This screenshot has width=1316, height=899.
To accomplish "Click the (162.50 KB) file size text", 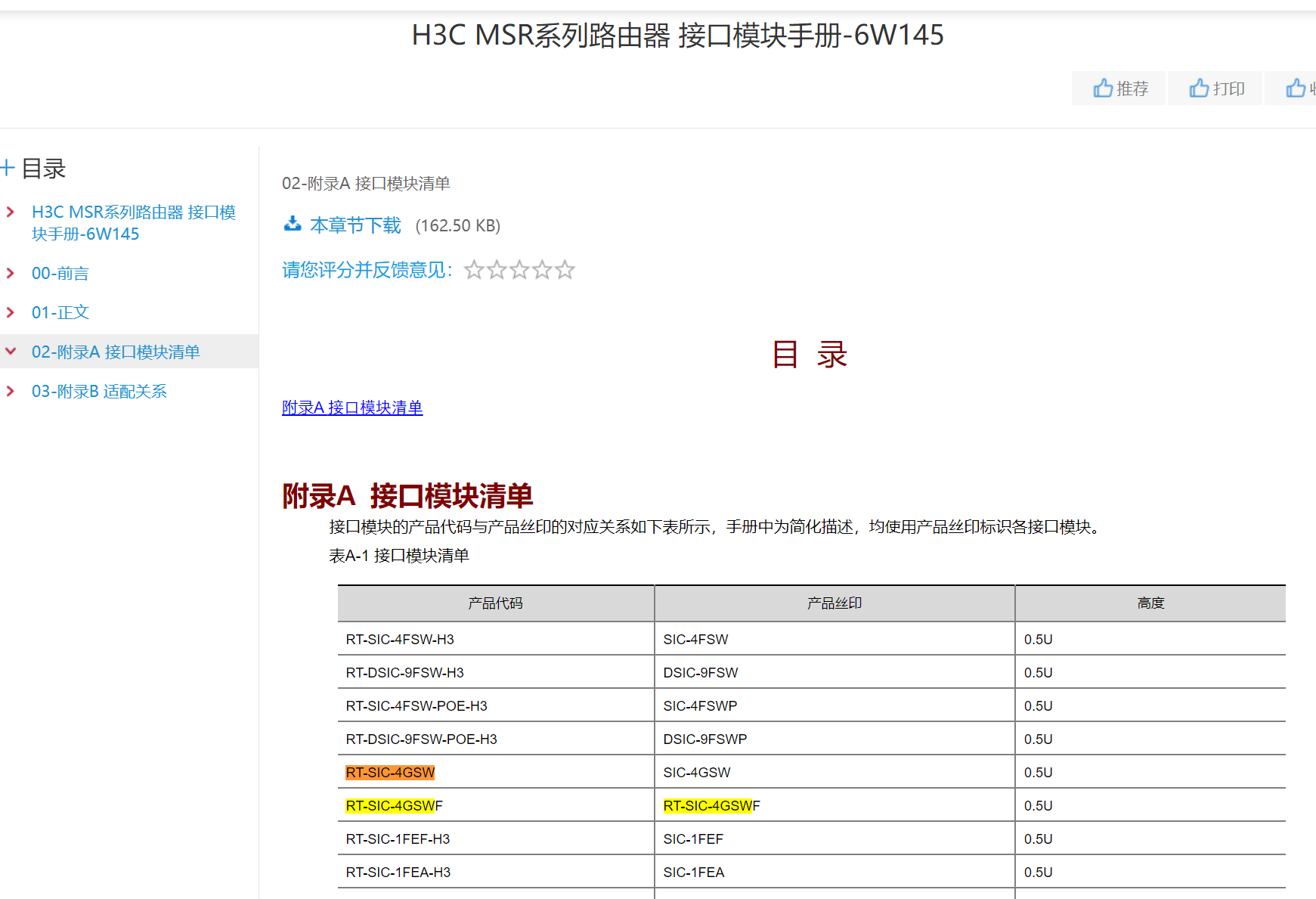I will tap(458, 225).
